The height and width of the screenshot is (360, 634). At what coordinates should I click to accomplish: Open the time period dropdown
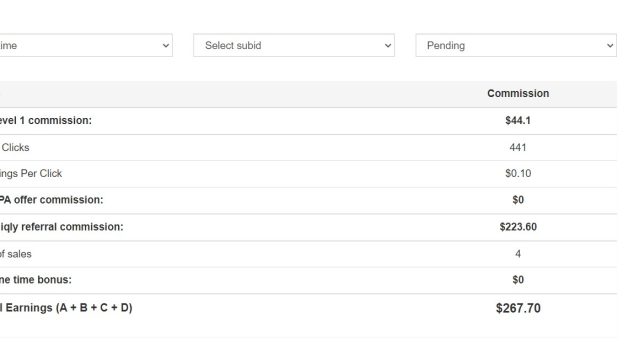tap(86, 45)
